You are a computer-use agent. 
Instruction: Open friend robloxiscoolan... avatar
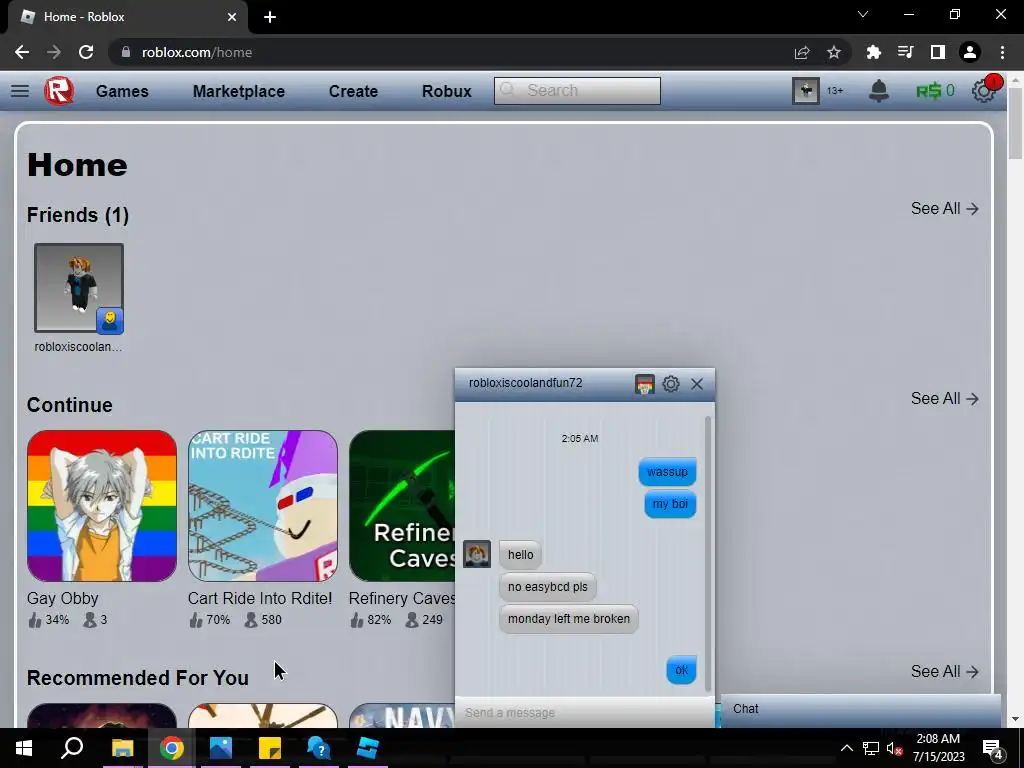(x=79, y=288)
